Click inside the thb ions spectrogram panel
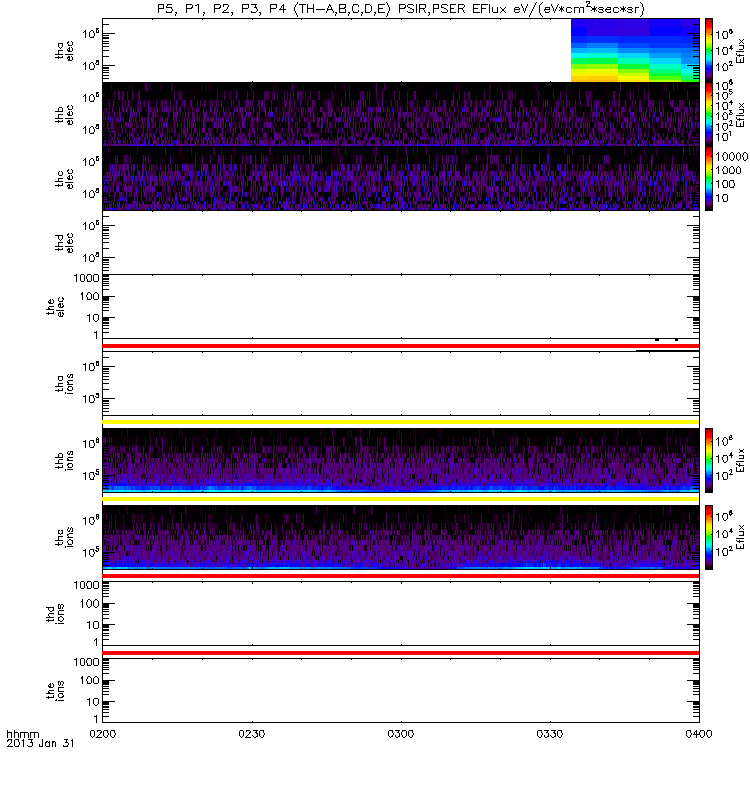Viewport: 750px width, 800px height. (x=401, y=460)
